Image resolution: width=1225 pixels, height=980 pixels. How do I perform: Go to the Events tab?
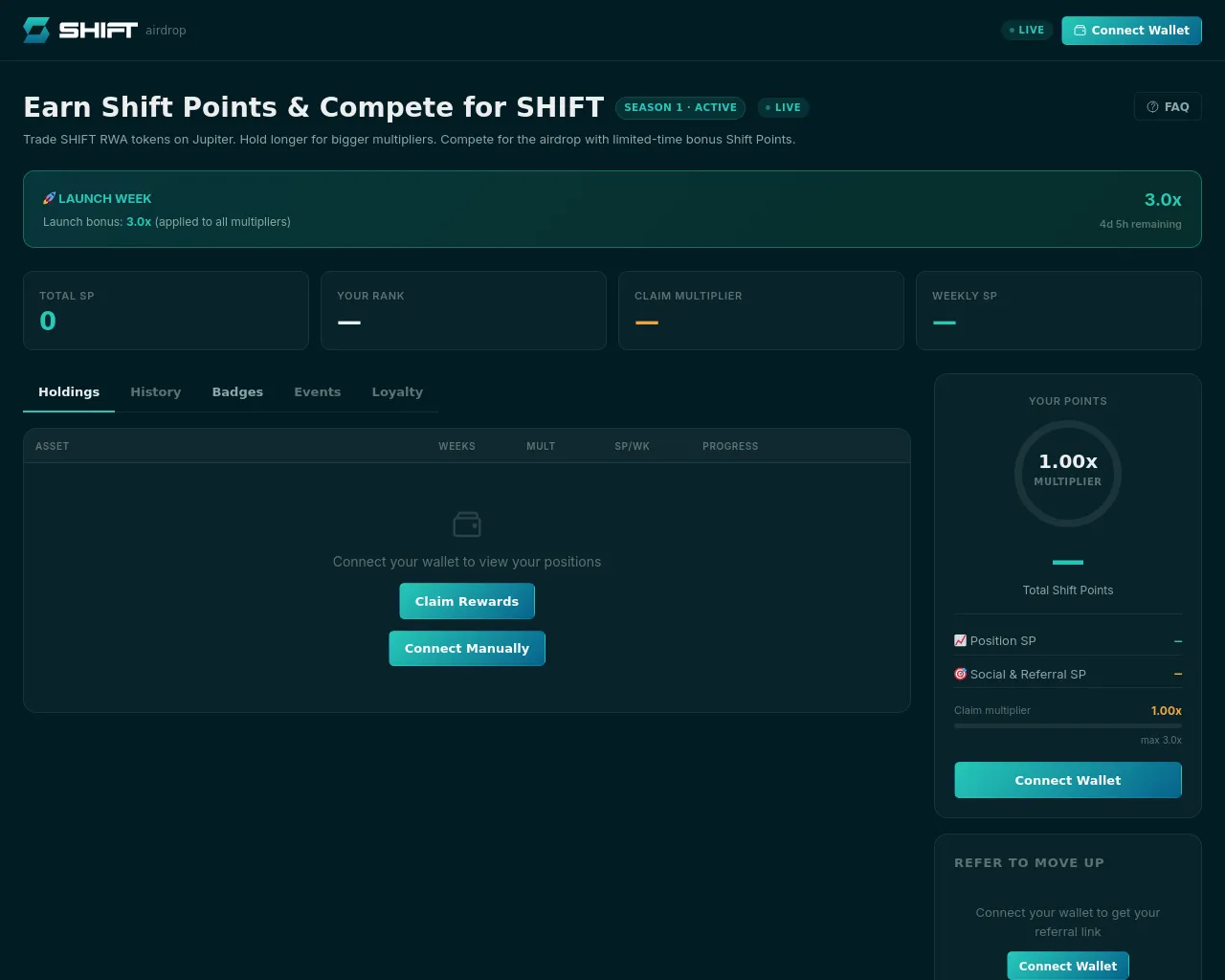coord(318,392)
